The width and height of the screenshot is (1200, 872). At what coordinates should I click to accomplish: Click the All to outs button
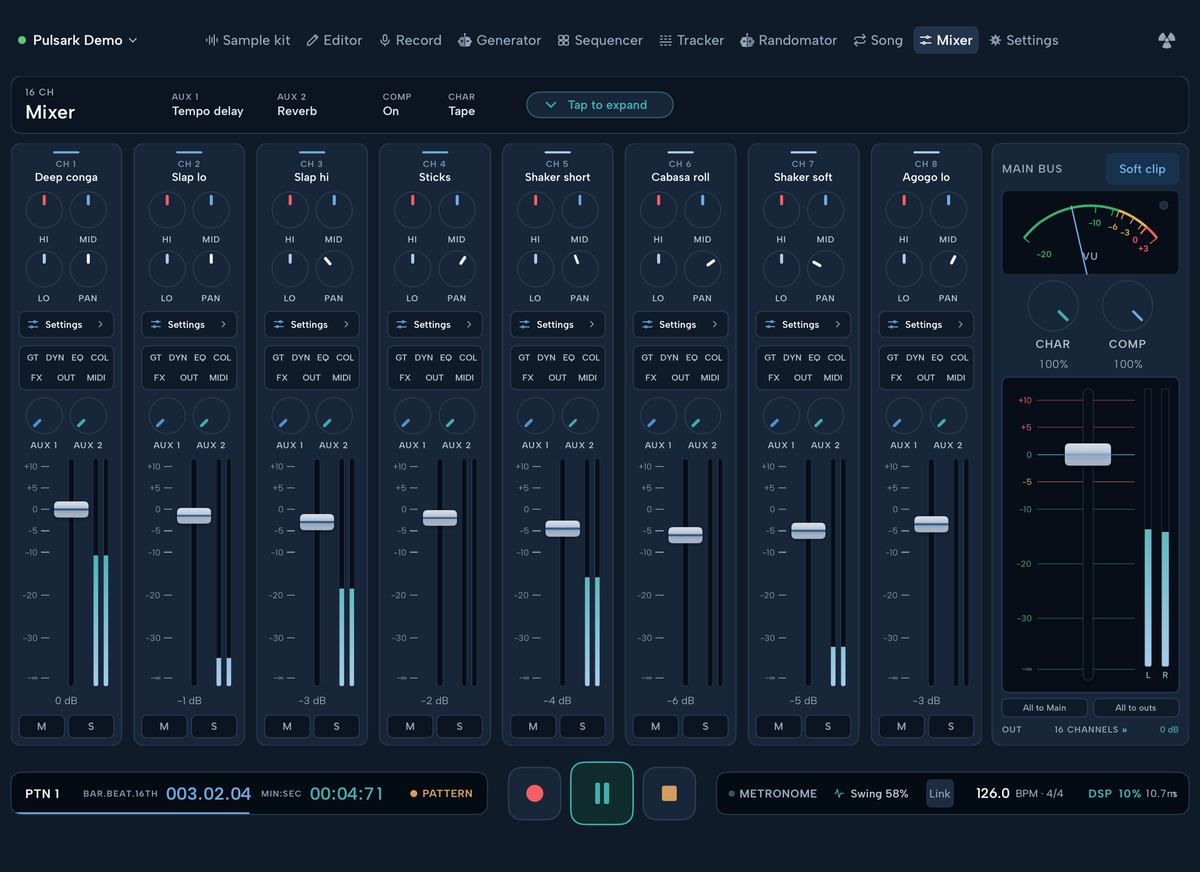click(x=1136, y=707)
